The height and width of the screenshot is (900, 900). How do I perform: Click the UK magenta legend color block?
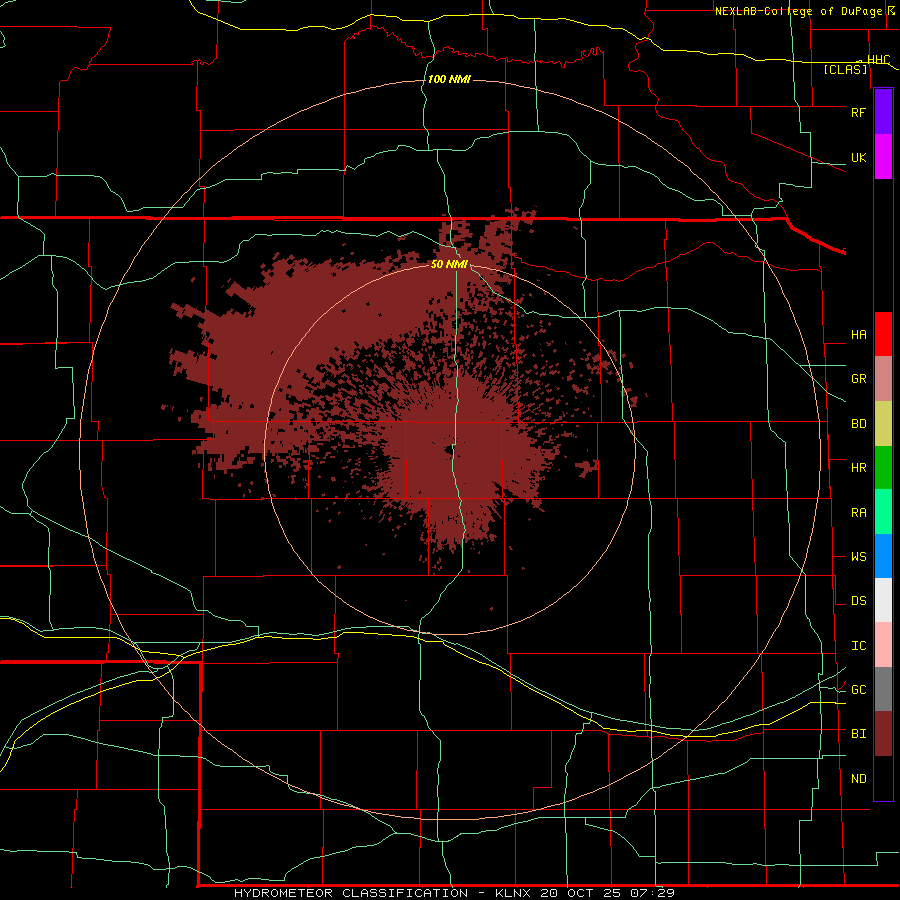883,157
